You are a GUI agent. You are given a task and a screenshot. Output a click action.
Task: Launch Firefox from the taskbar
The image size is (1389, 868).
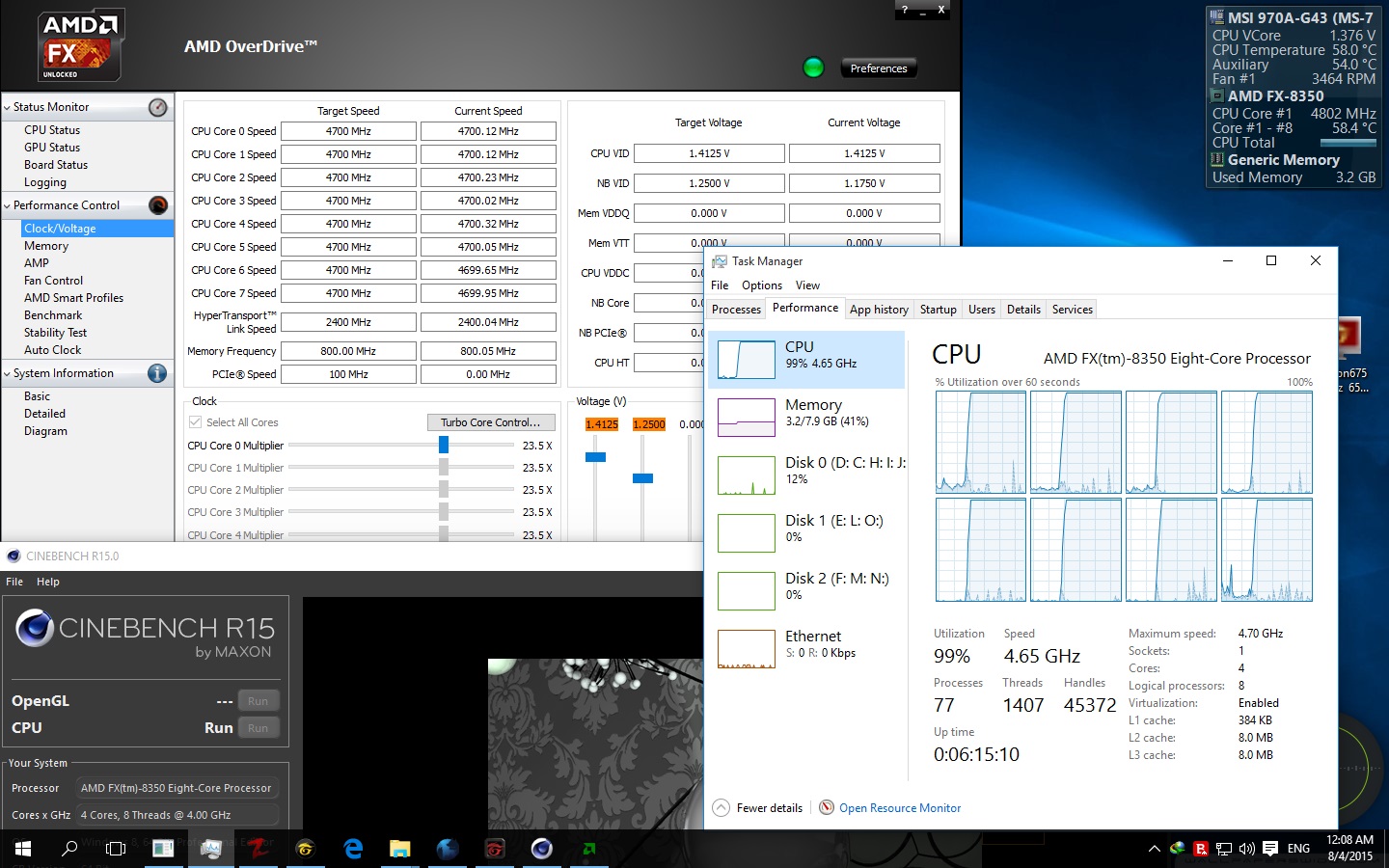tap(447, 849)
